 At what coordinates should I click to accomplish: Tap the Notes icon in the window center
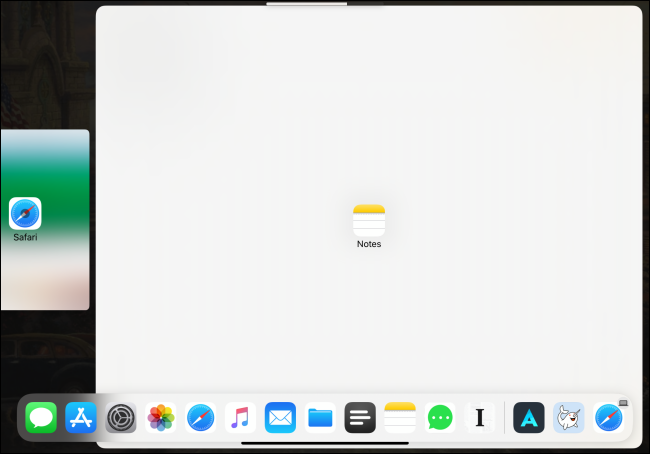pyautogui.click(x=369, y=220)
